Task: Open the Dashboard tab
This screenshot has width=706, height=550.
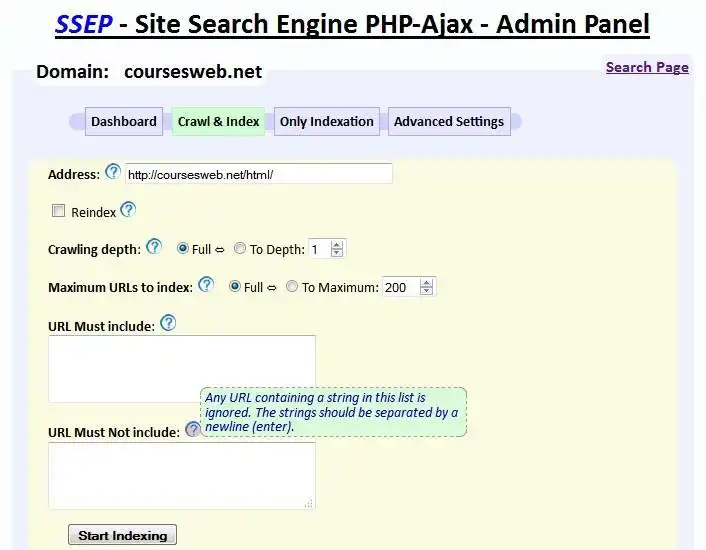Action: [x=124, y=122]
